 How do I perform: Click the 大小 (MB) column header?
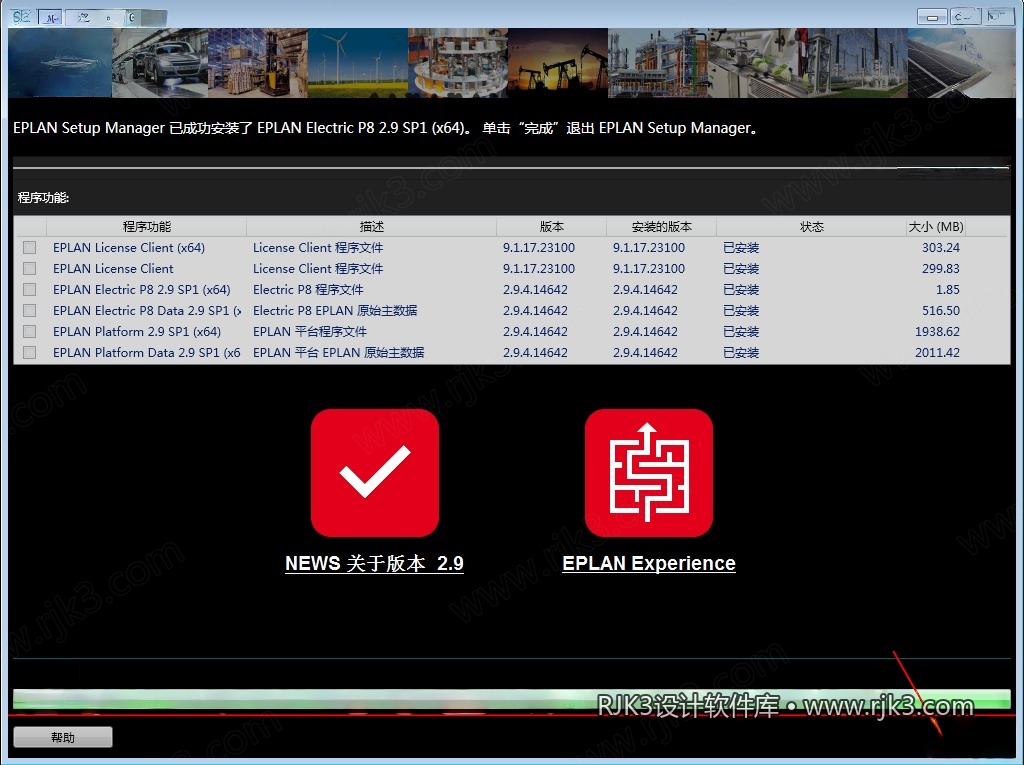pos(936,227)
